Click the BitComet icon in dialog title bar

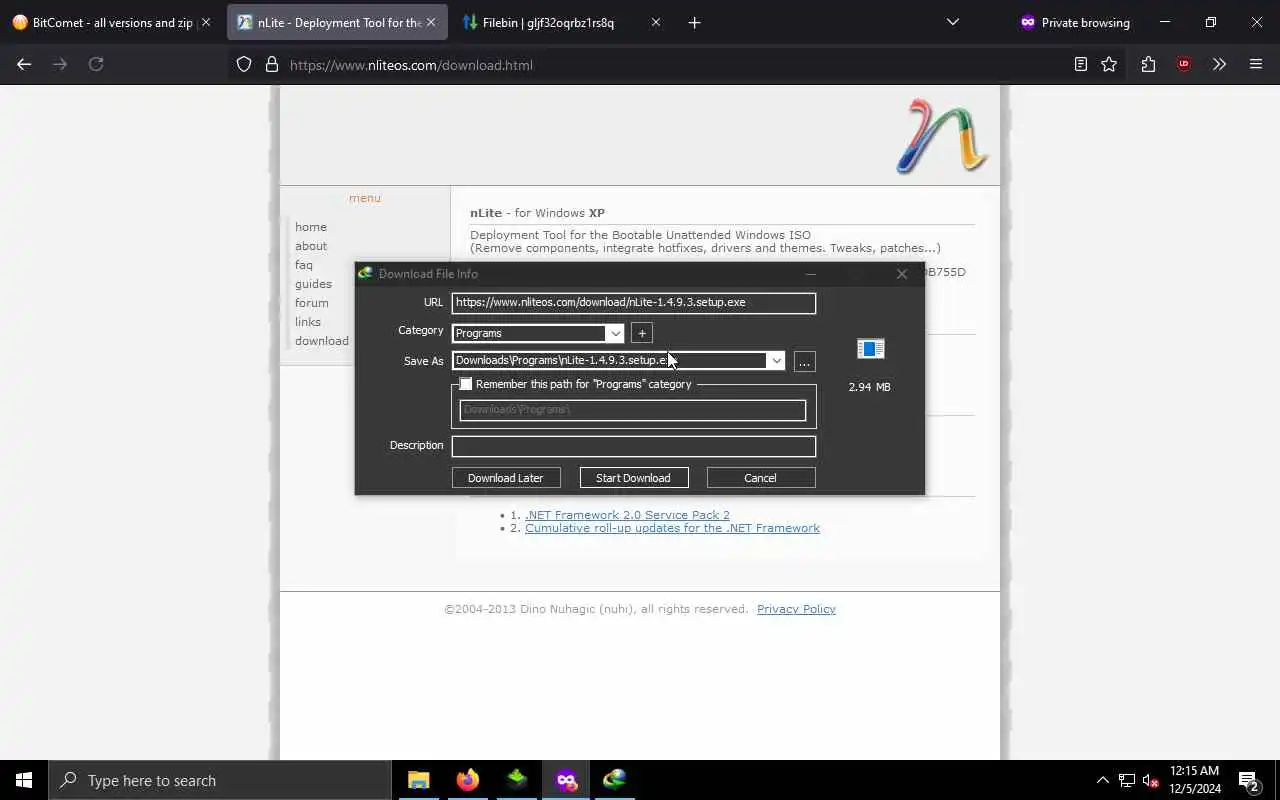366,274
